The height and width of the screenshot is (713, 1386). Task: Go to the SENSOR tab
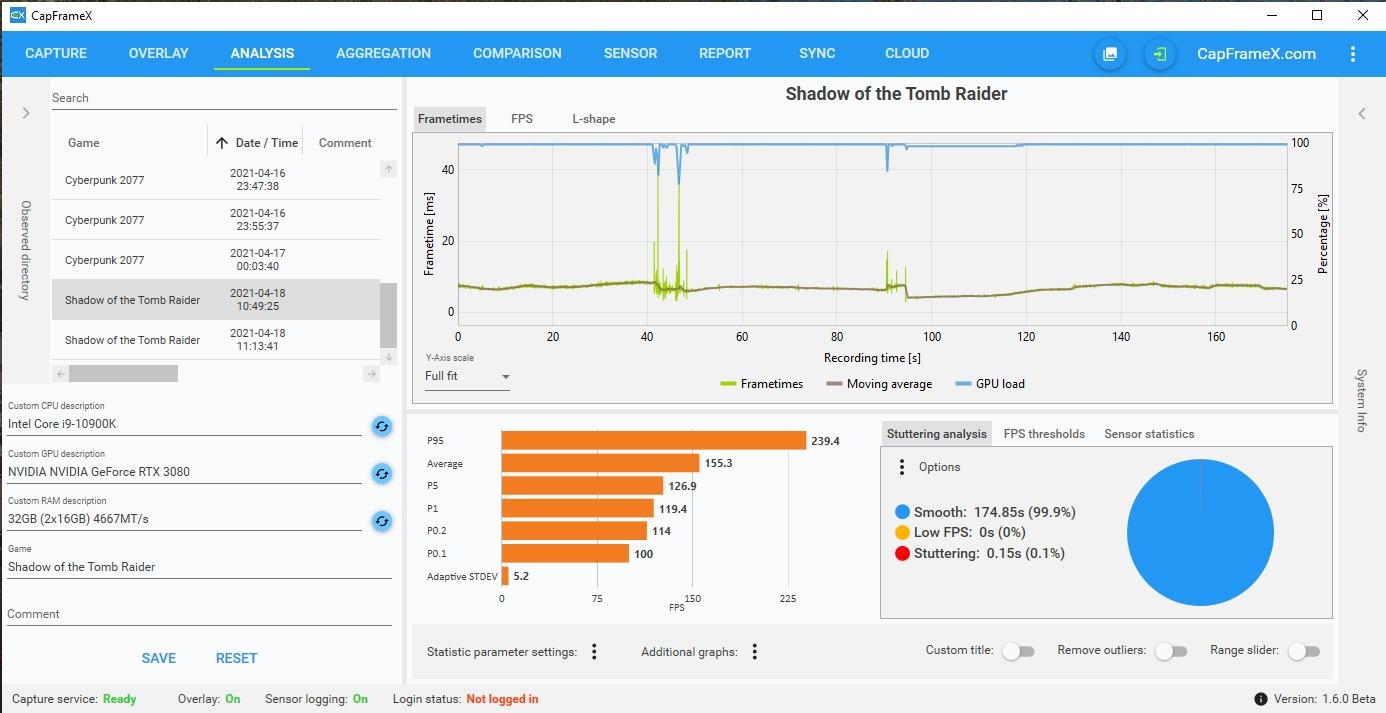tap(630, 53)
